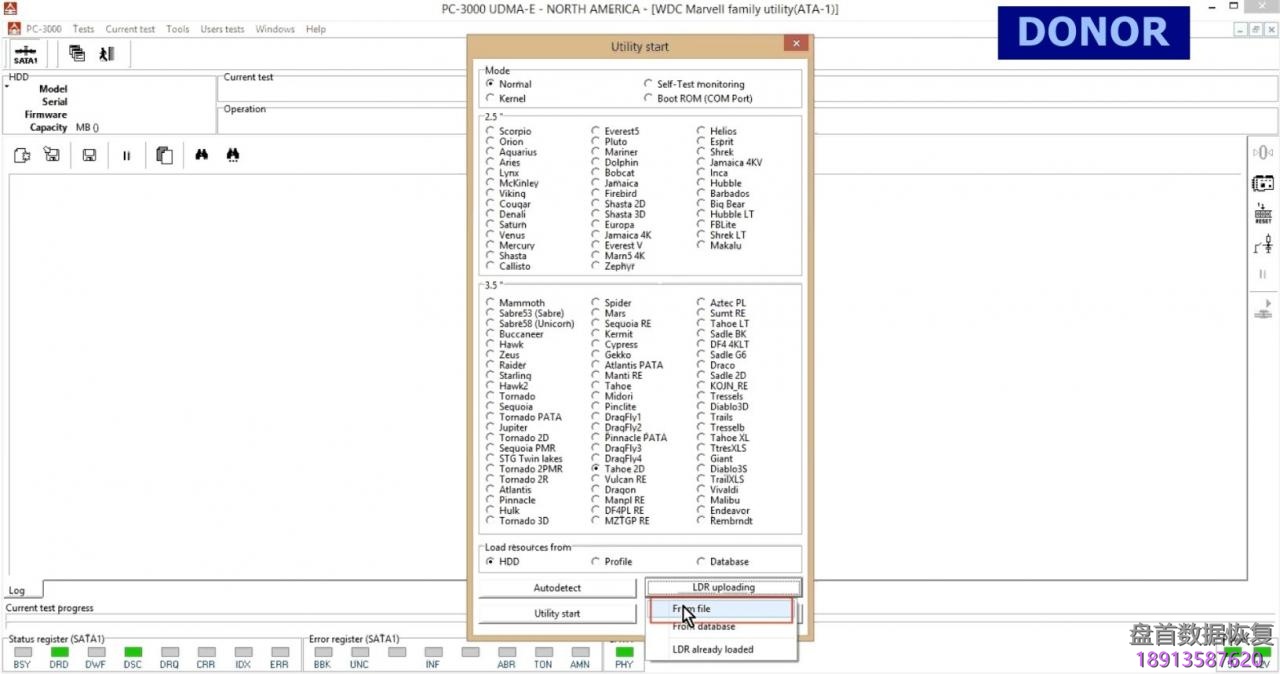
Task: Click the RESET icon in right sidebar
Action: point(1263,213)
